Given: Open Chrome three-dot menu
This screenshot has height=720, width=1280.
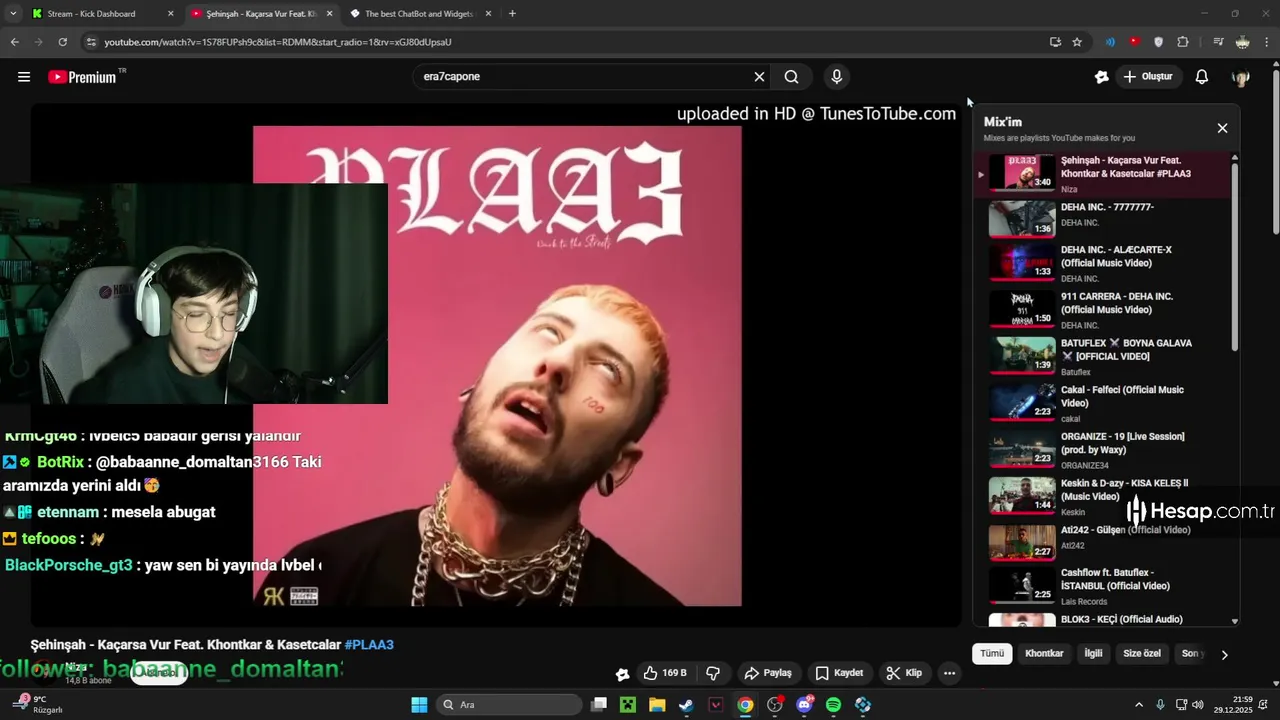Looking at the screenshot, I should point(1266,42).
